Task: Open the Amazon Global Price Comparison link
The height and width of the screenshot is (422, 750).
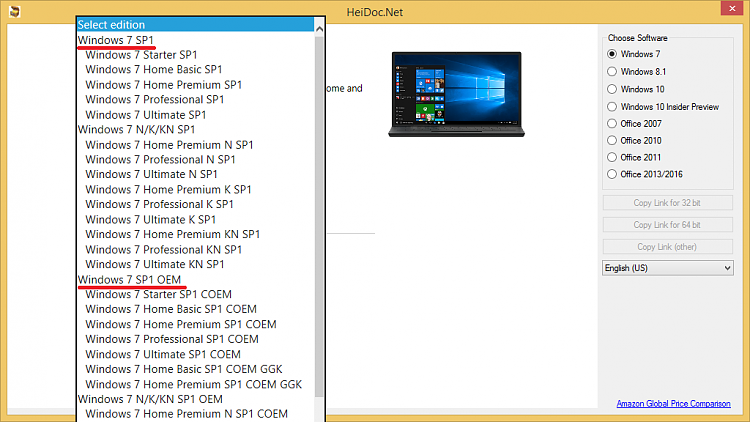Action: tap(673, 404)
